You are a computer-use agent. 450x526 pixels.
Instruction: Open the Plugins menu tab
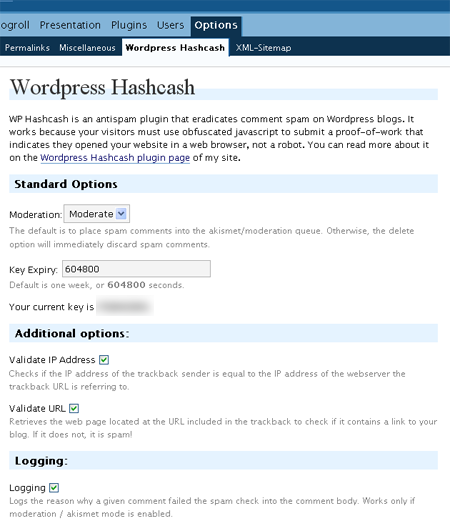click(129, 25)
